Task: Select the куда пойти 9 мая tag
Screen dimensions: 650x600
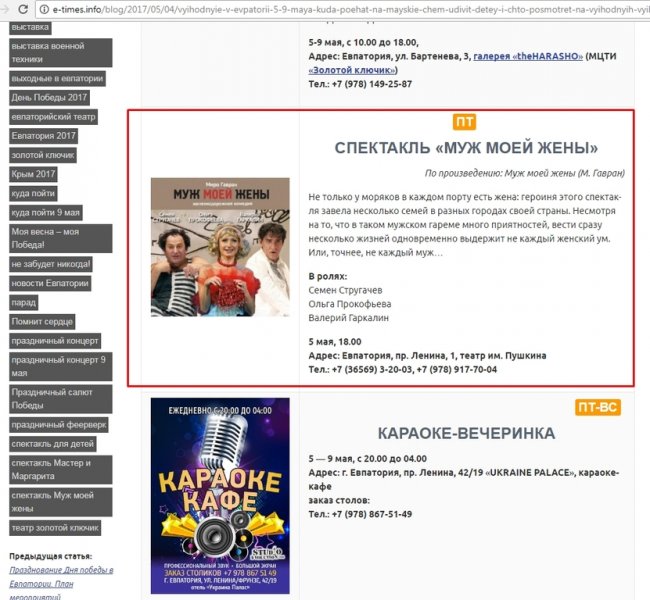Action: 45,212
